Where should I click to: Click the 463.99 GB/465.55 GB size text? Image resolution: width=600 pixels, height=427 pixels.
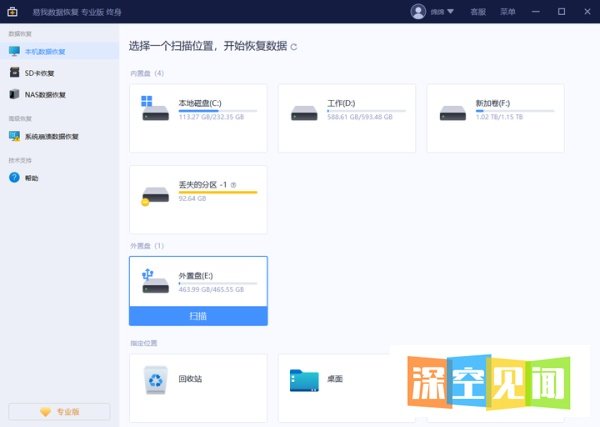(x=211, y=290)
